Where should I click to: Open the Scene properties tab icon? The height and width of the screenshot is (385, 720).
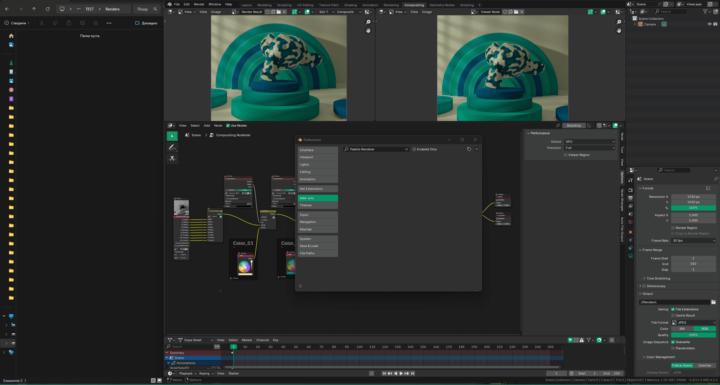(630, 214)
